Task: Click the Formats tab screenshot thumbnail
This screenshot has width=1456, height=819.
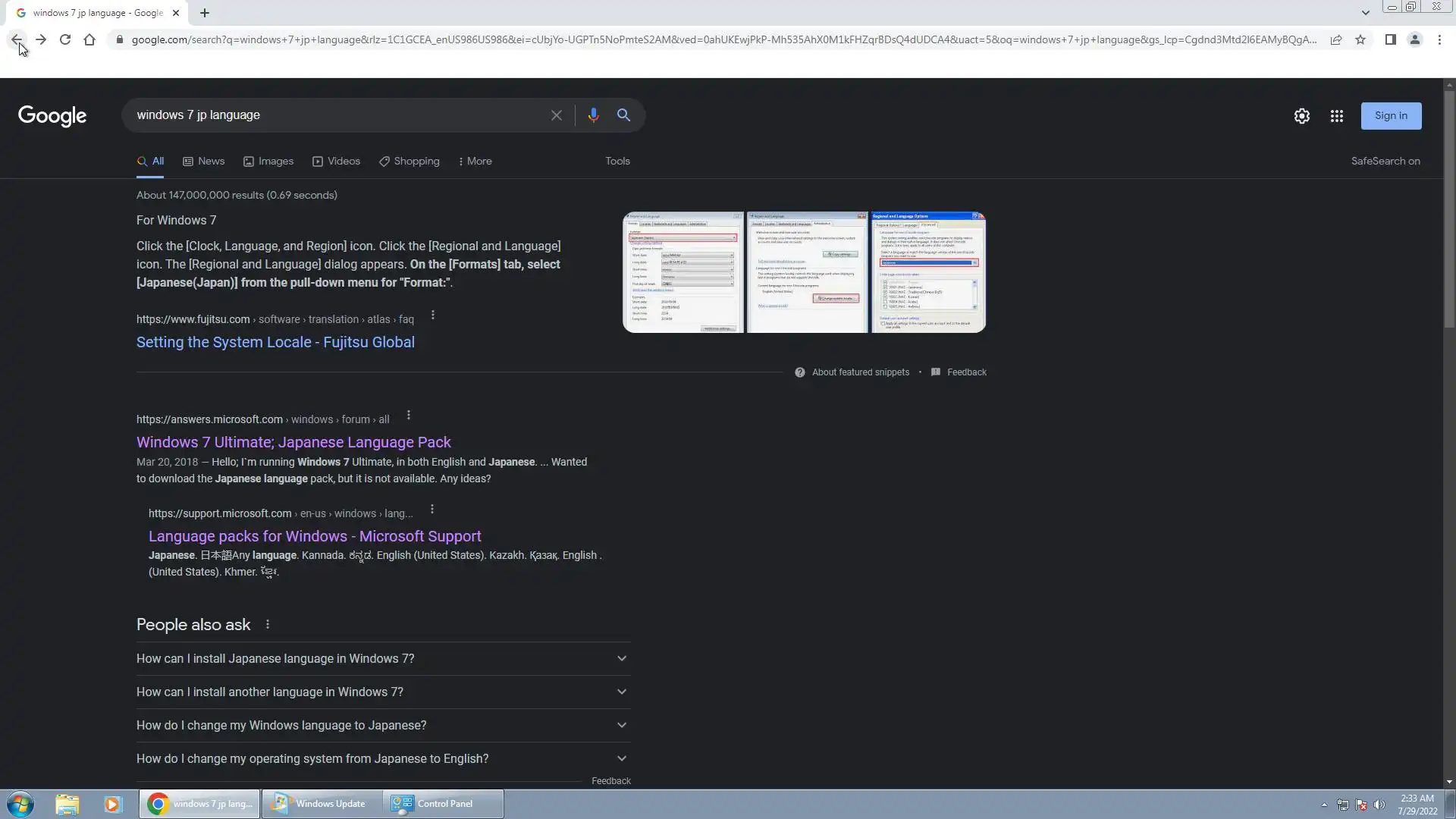Action: pos(683,272)
